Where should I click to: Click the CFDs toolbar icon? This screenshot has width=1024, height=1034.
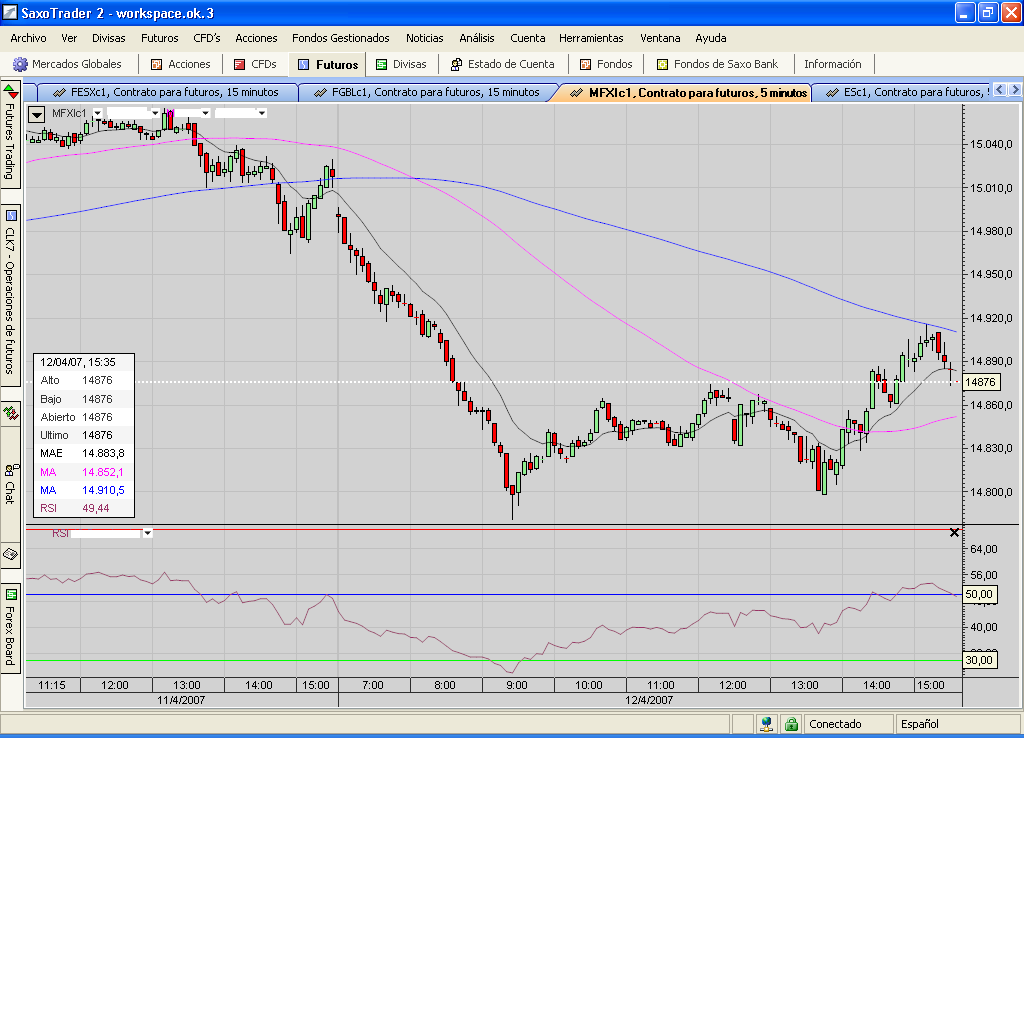point(239,64)
